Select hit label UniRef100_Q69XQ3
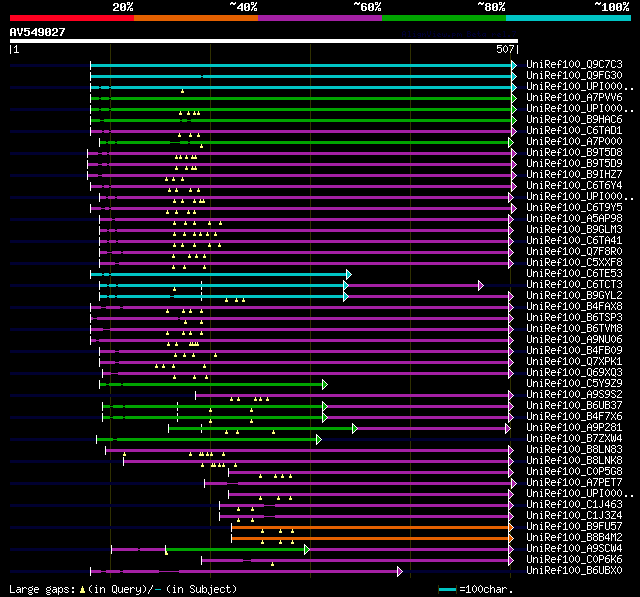The height and width of the screenshot is (597, 640). pyautogui.click(x=574, y=373)
